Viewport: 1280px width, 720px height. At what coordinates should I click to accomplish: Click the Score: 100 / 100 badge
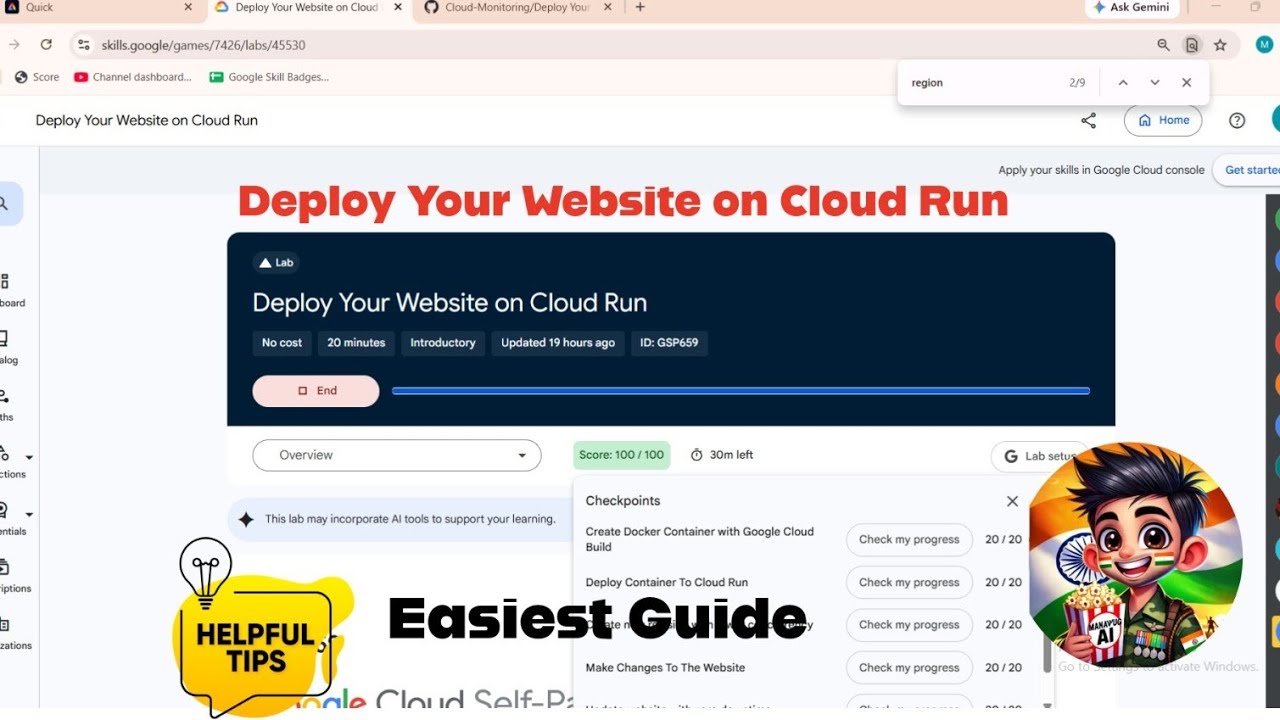click(622, 455)
